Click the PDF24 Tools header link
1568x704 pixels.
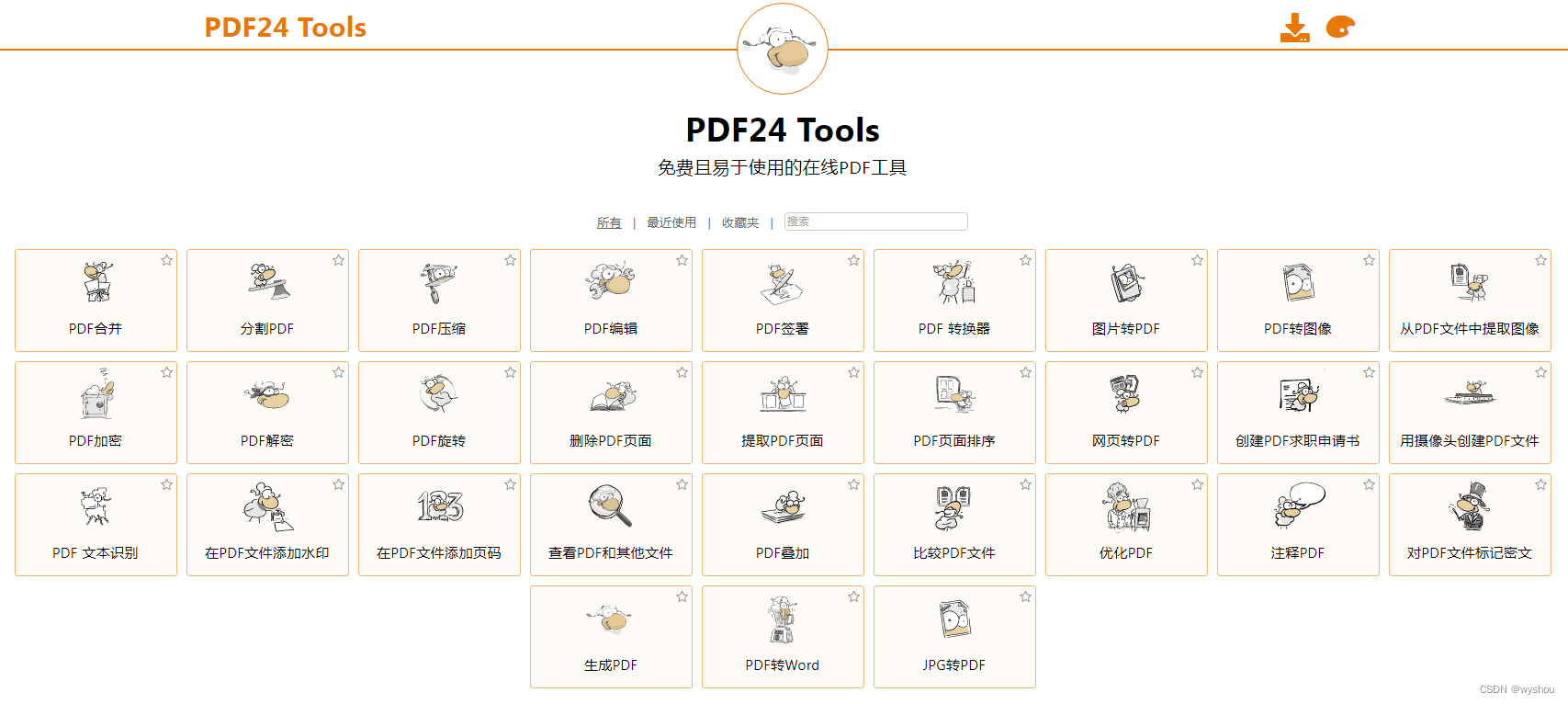[x=285, y=28]
